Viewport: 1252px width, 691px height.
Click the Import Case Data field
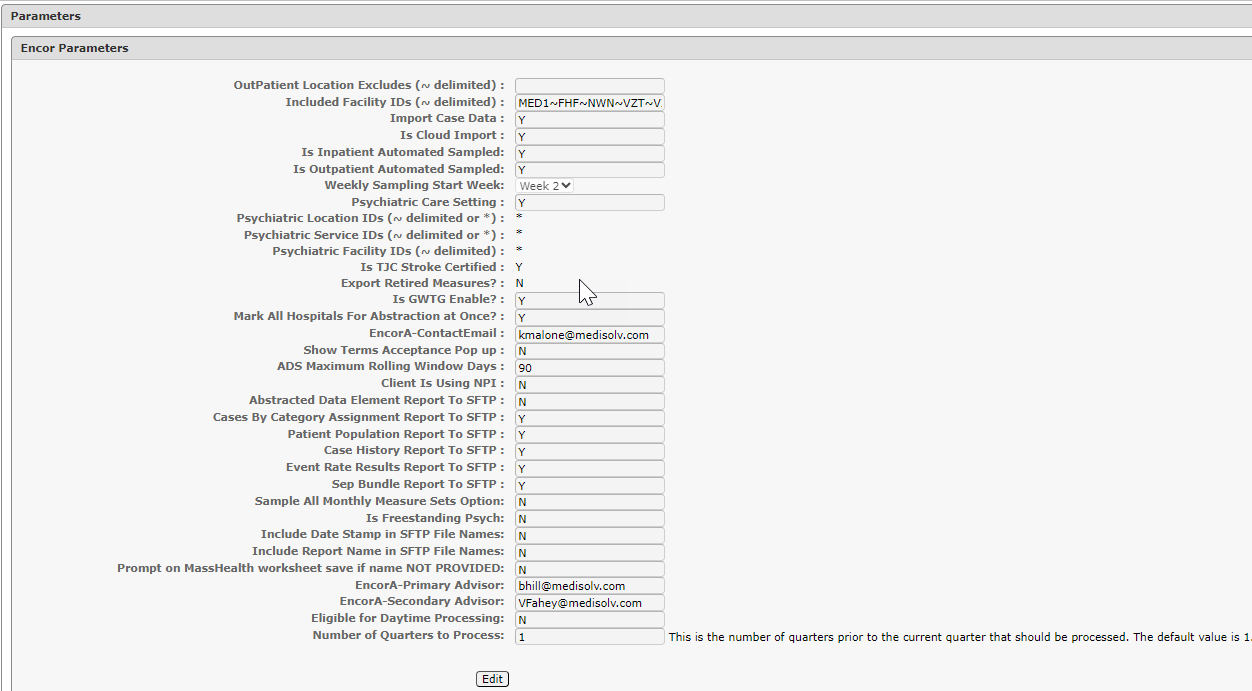(x=590, y=119)
